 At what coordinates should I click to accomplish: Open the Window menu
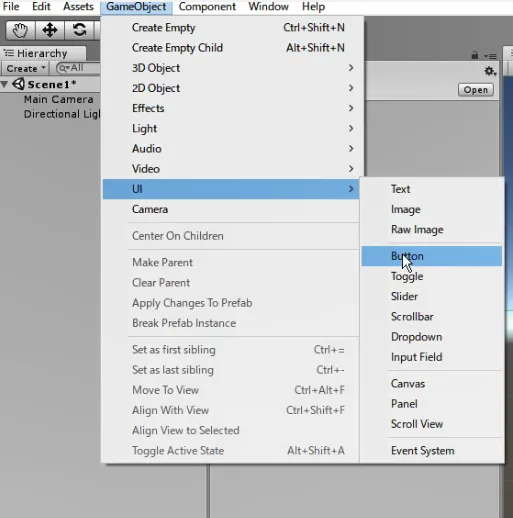(x=268, y=7)
